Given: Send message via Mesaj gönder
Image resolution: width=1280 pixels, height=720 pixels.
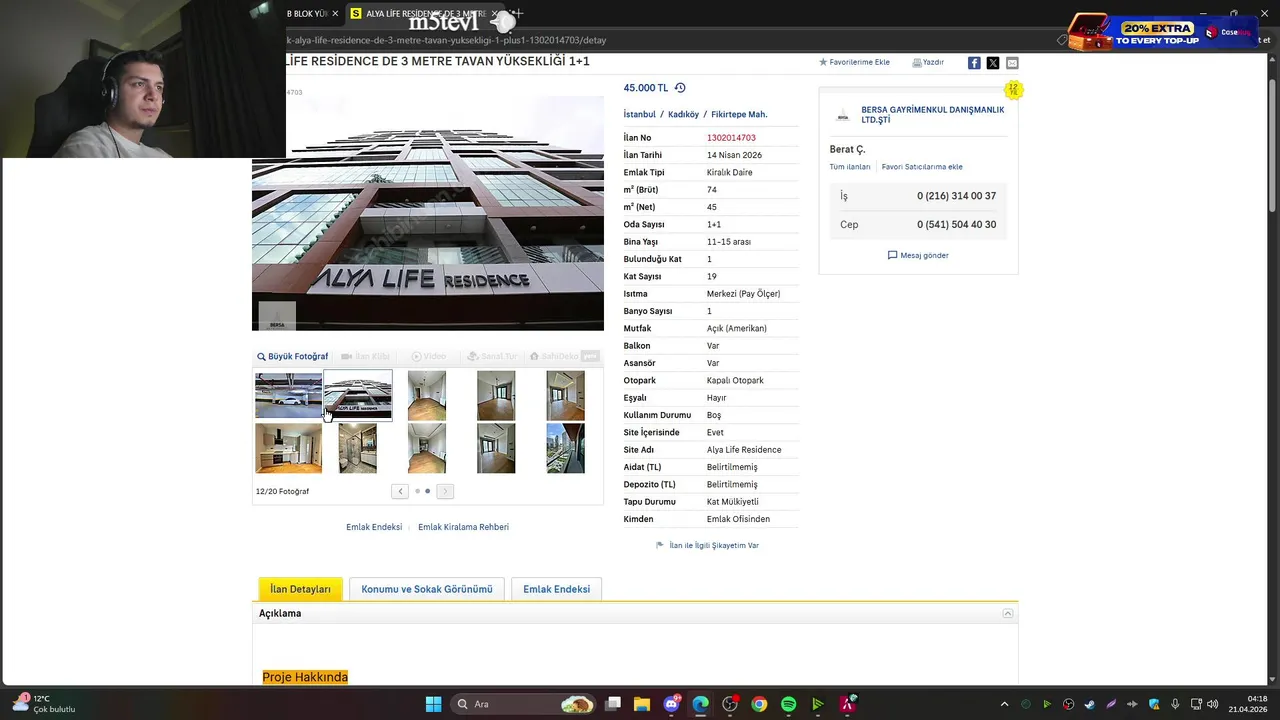Looking at the screenshot, I should coord(918,255).
